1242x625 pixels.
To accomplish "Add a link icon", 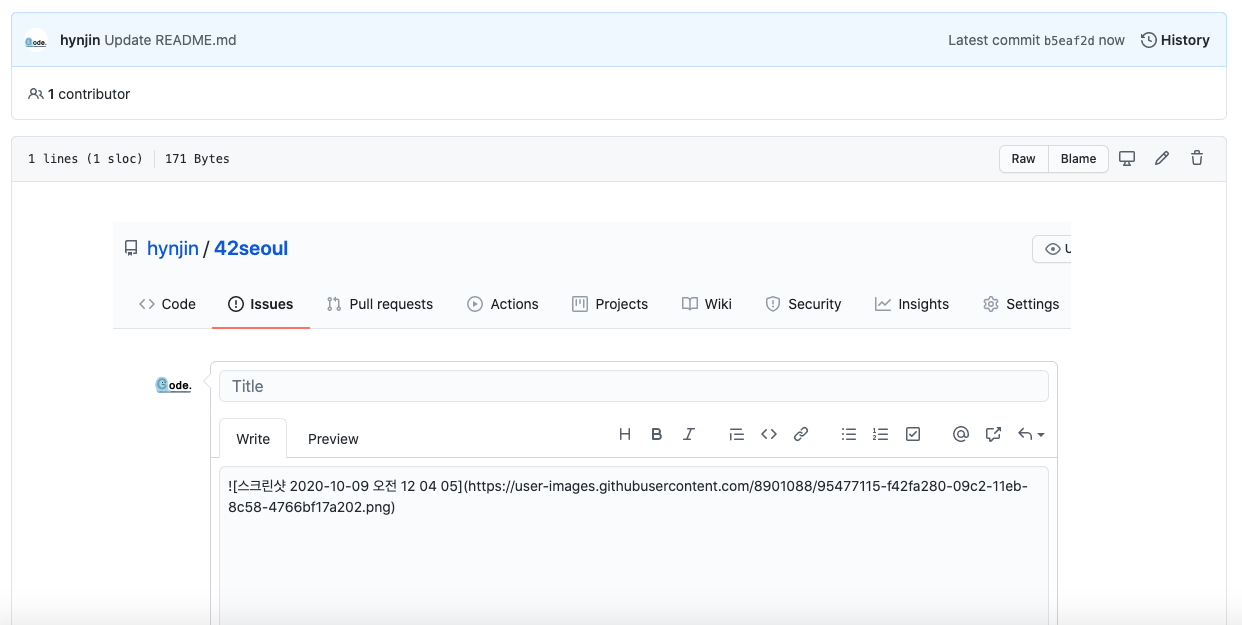I will [x=801, y=434].
